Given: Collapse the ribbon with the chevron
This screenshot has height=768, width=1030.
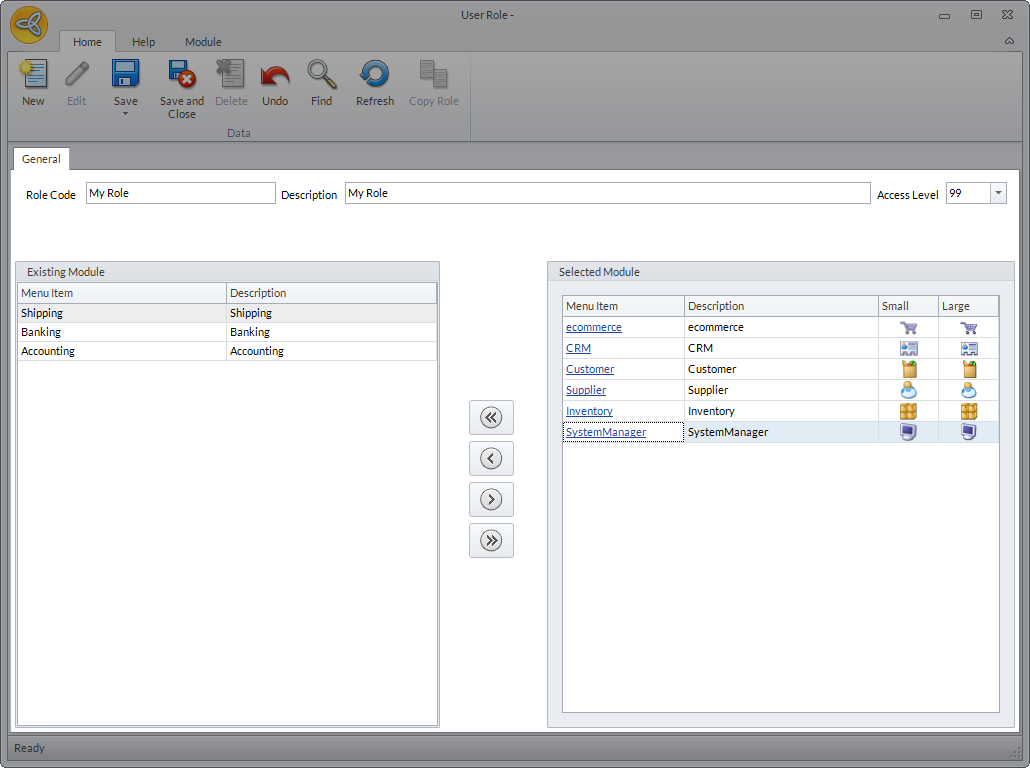Looking at the screenshot, I should (x=1009, y=41).
